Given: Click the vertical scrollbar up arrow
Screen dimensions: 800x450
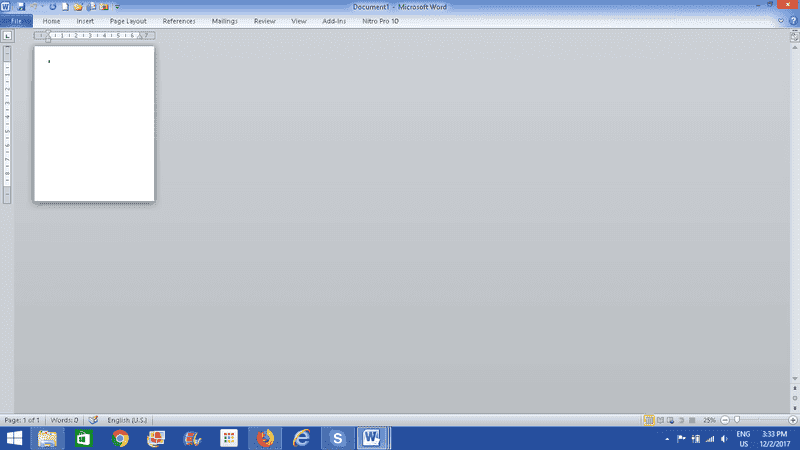Looking at the screenshot, I should point(795,47).
